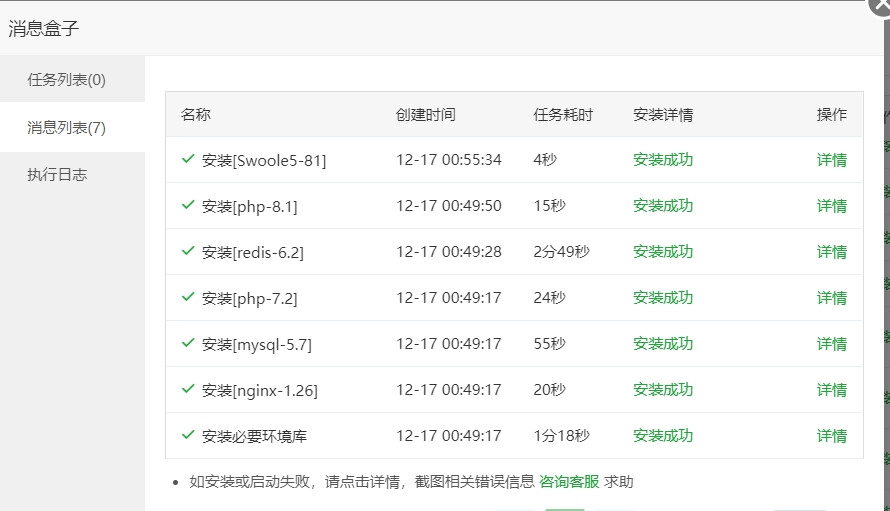This screenshot has height=511, width=890.
Task: Open 详情 for 安装必要环境库
Action: point(832,436)
